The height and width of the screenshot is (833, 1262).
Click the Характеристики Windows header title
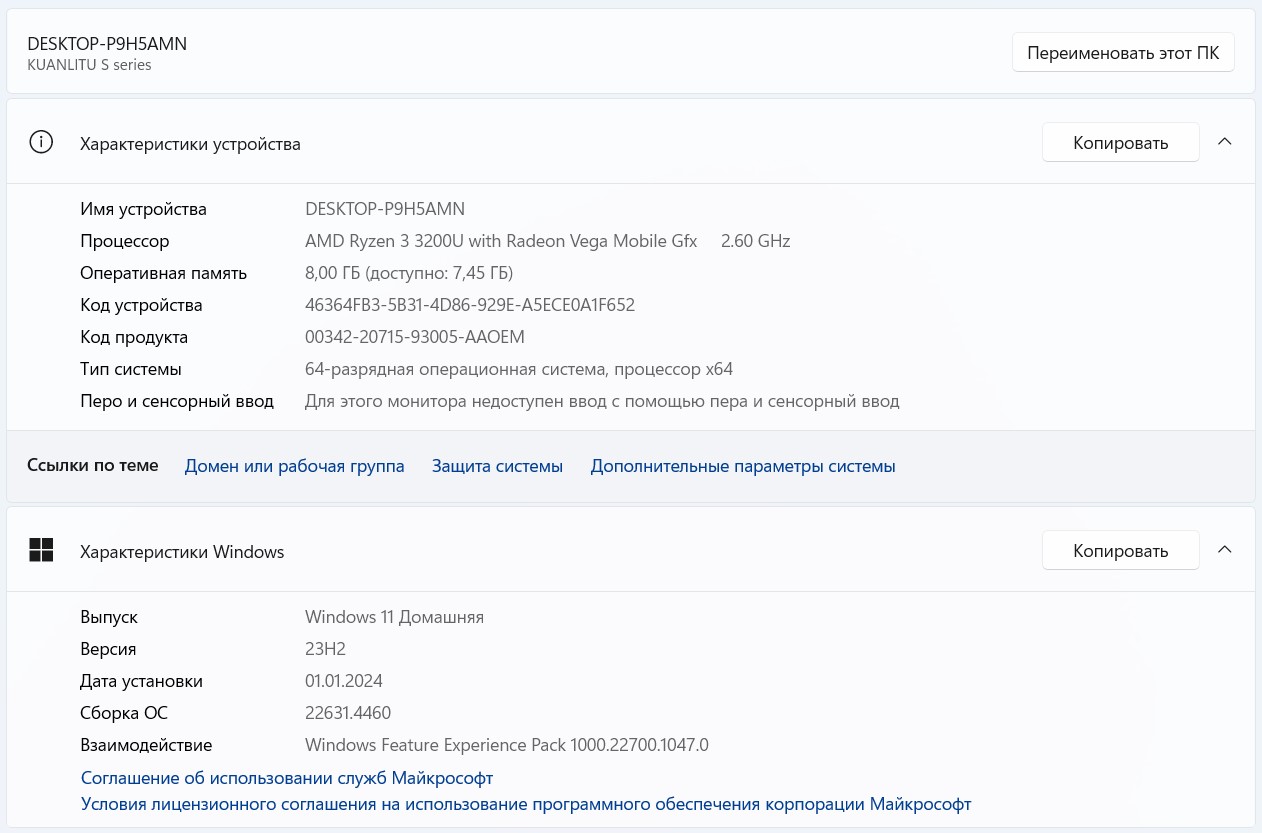(182, 552)
